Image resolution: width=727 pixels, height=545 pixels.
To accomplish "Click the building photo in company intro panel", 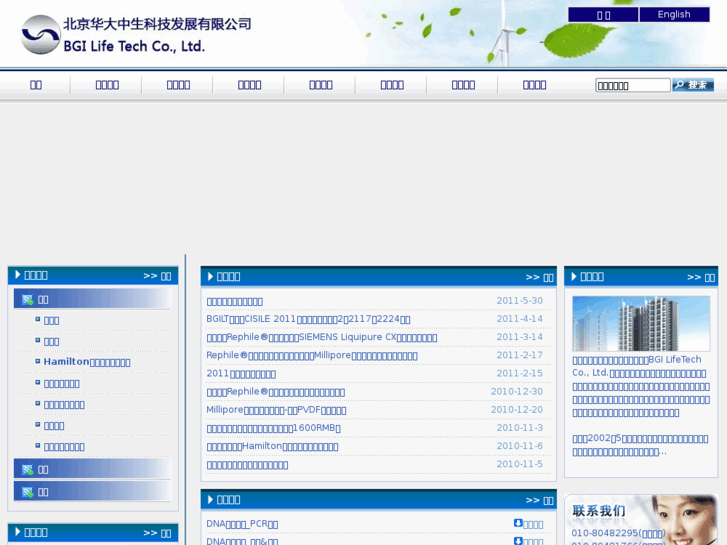I will point(641,324).
